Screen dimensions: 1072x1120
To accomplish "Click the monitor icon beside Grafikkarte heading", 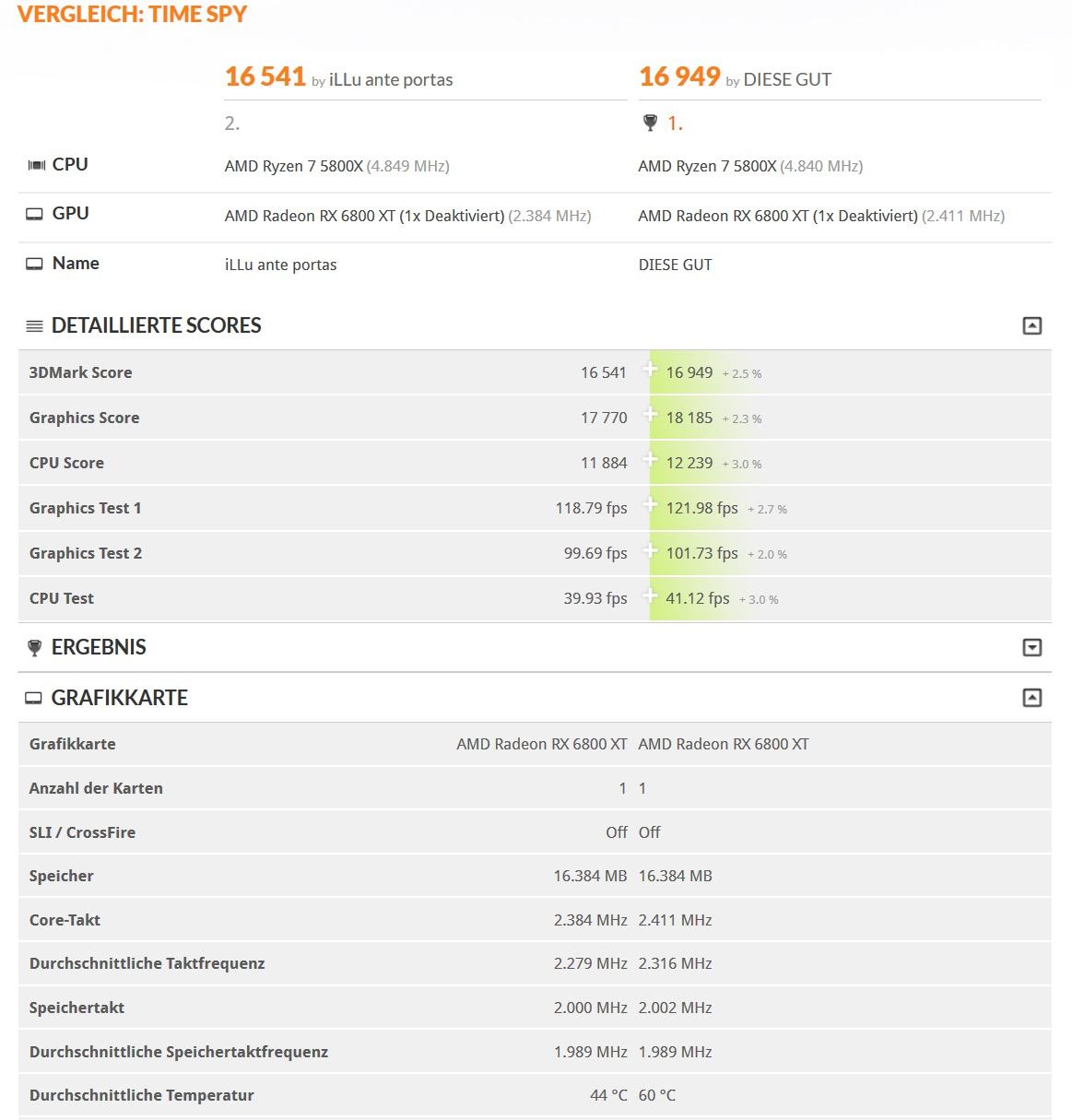I will 34,699.
